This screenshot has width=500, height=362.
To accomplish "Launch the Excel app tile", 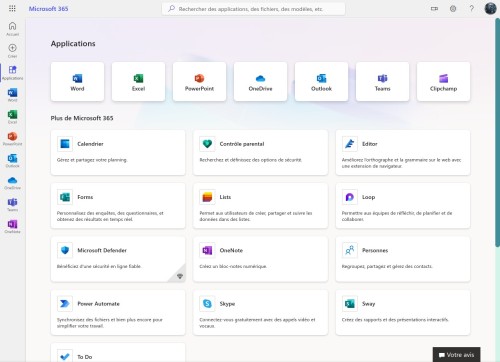I will [138, 82].
